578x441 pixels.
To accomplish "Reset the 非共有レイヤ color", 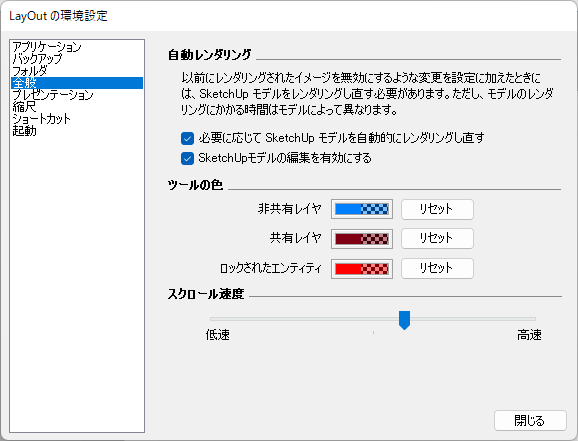I will (x=437, y=209).
